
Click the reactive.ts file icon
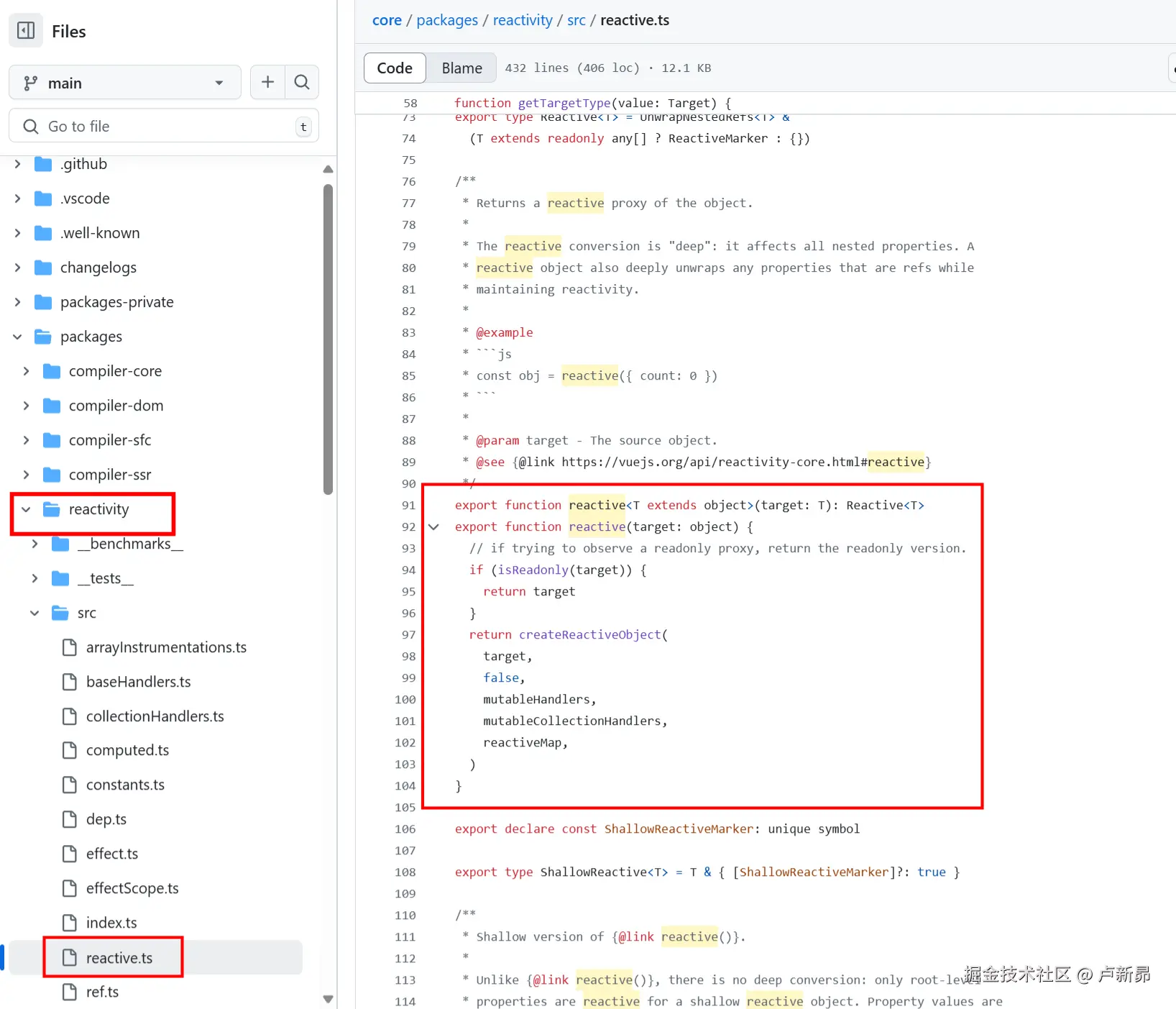coord(70,957)
